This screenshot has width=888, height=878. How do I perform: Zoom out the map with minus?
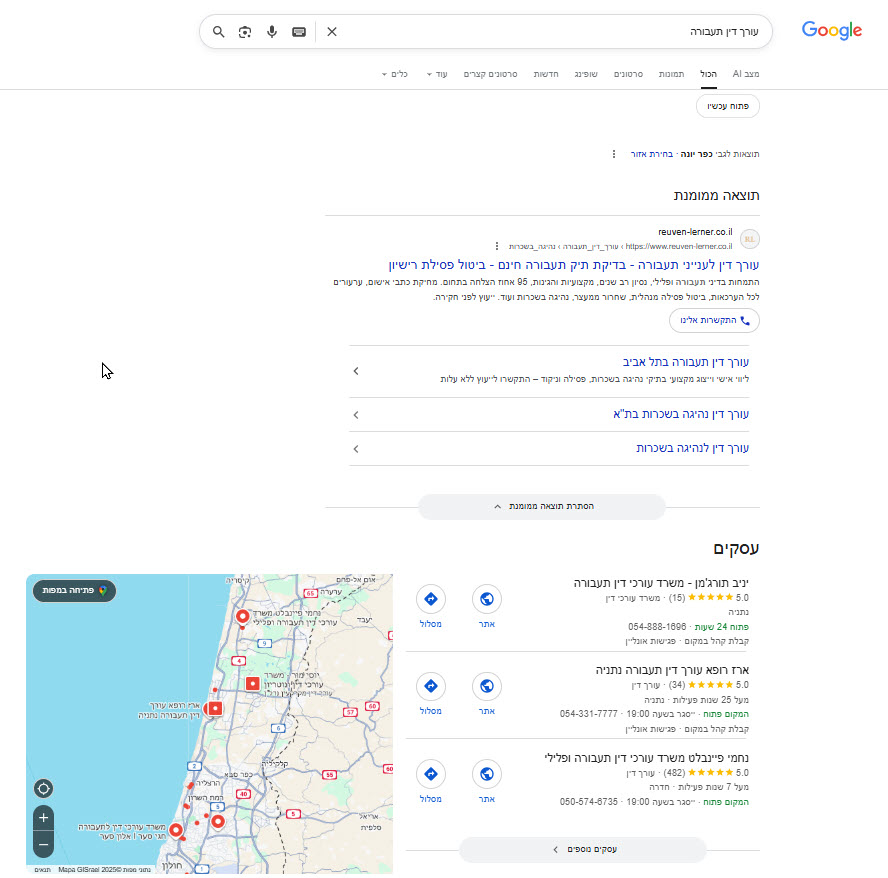coord(44,845)
